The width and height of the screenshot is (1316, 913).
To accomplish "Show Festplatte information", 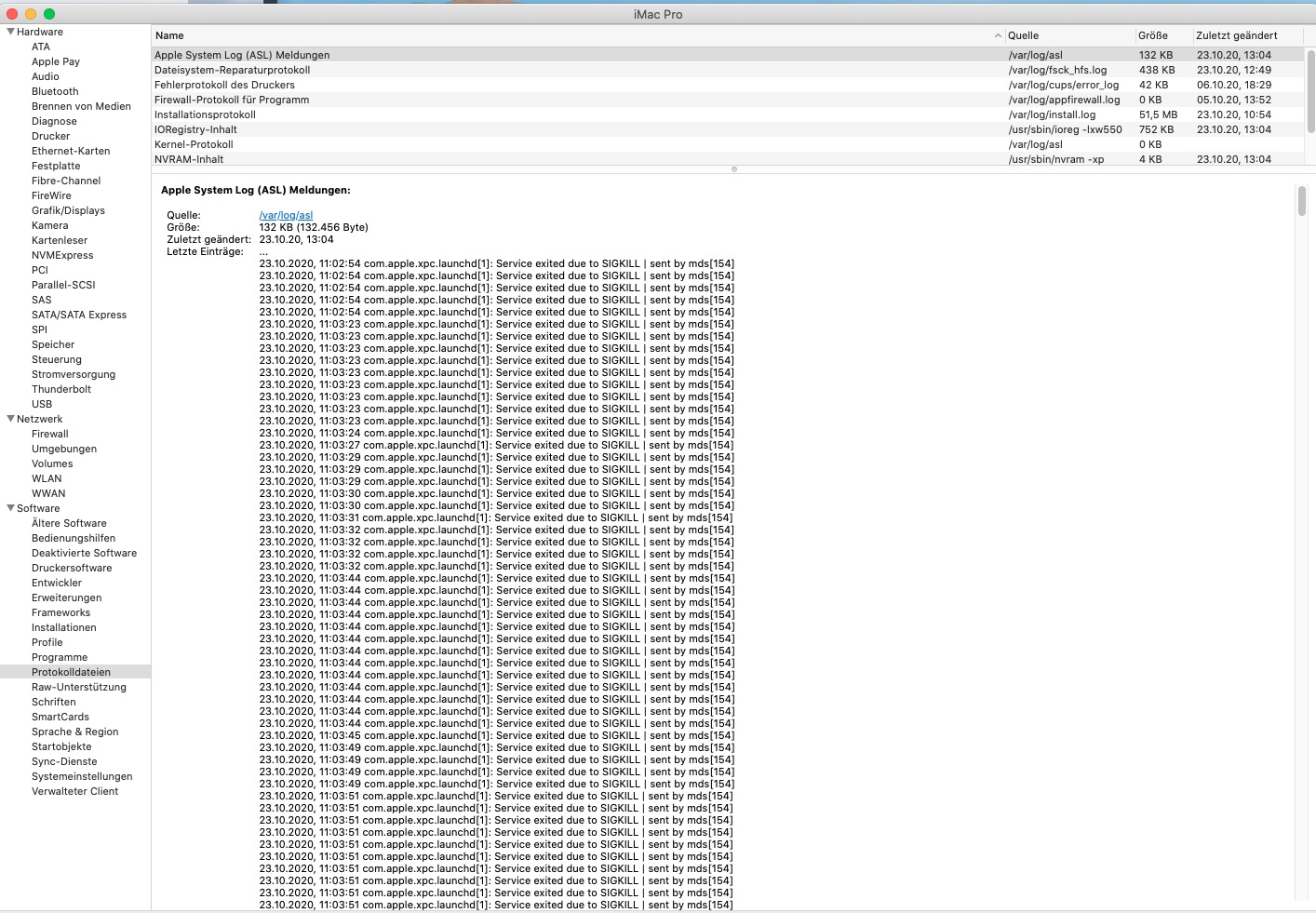I will (56, 166).
